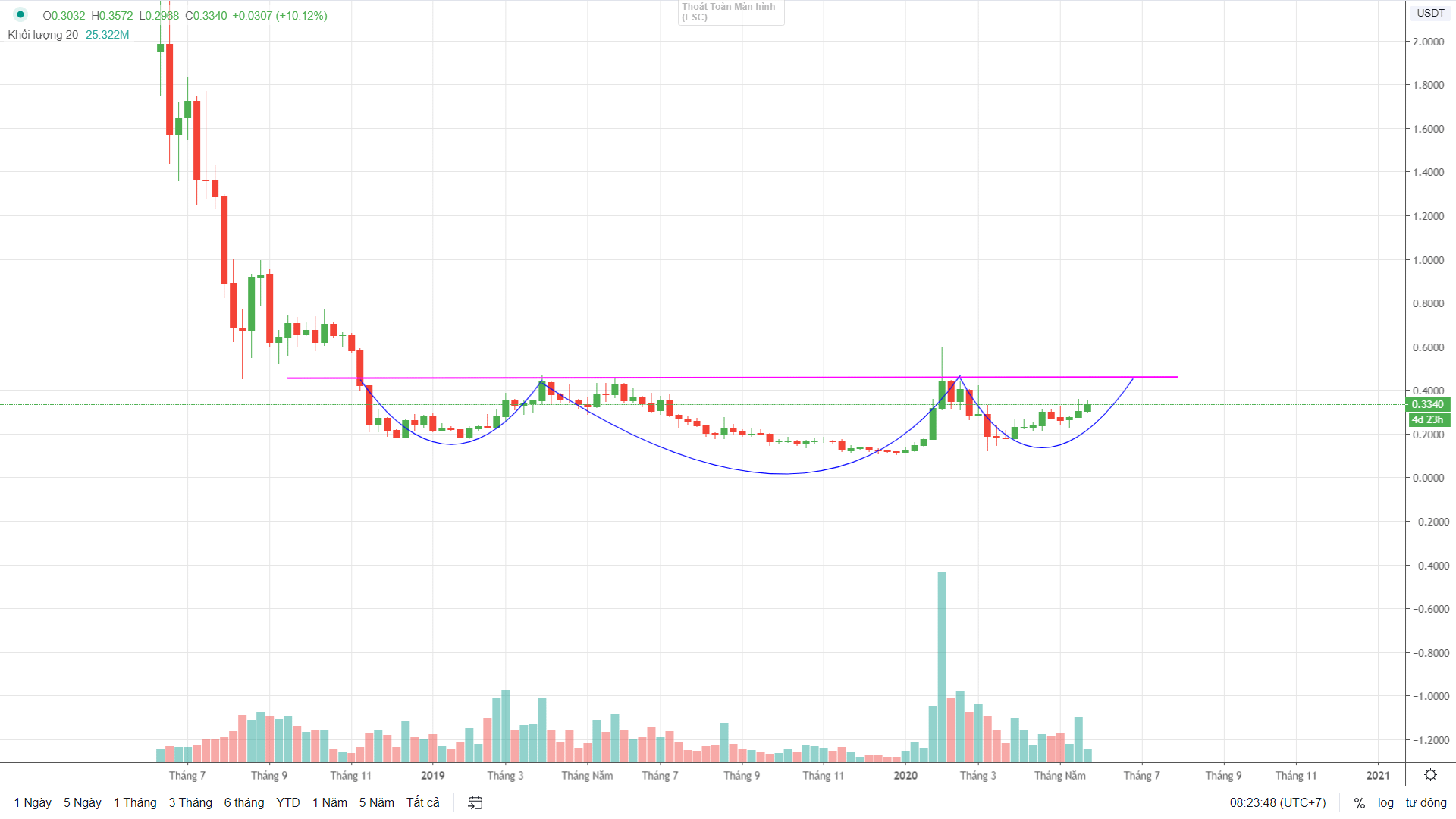Open the timezone clock UTC+7 menu
Image resolution: width=1456 pixels, height=819 pixels.
(1278, 802)
